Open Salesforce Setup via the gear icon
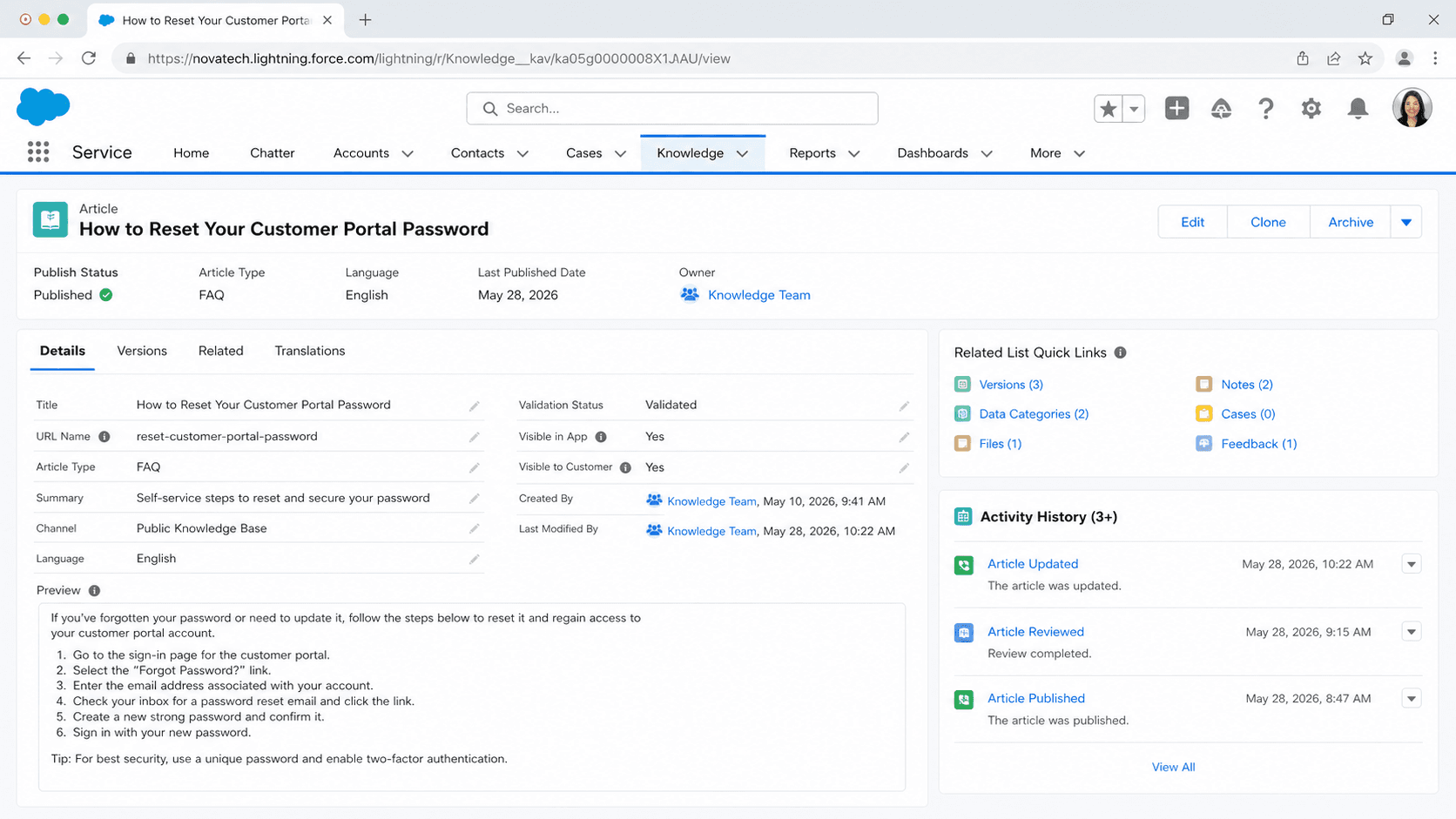The width and height of the screenshot is (1456, 819). click(1311, 108)
